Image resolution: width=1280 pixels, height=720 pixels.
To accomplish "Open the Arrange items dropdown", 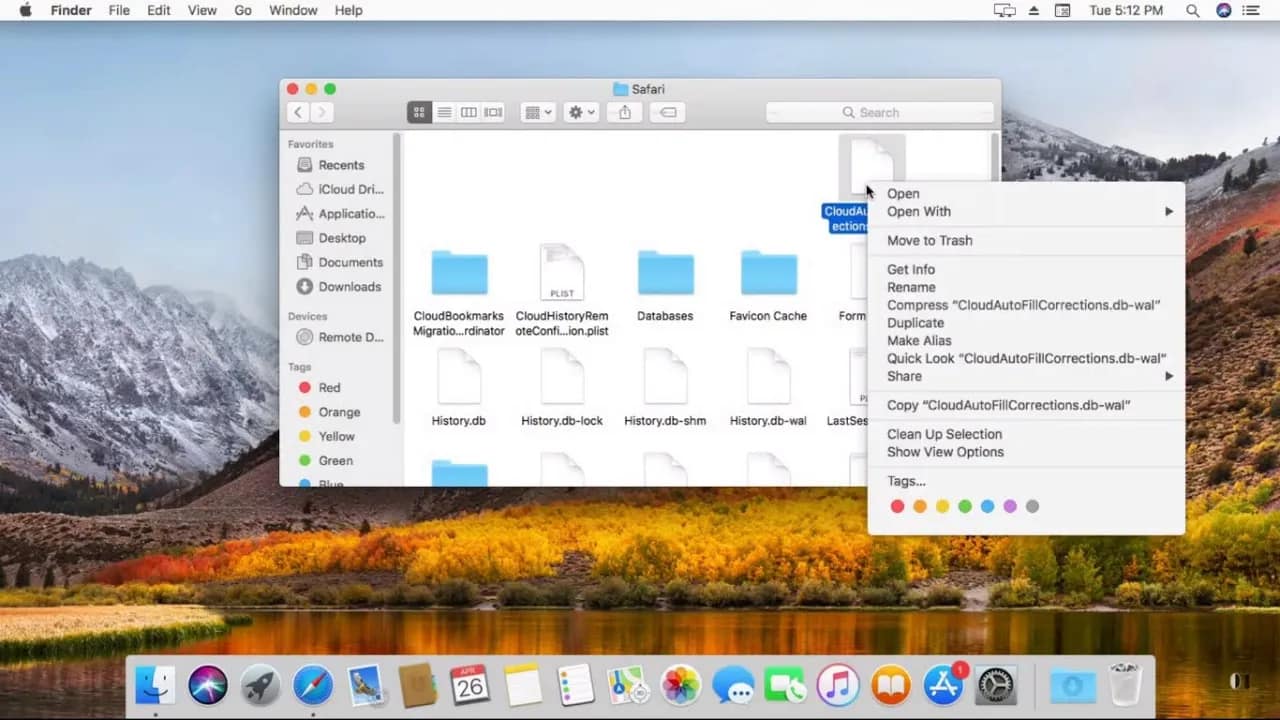I will 537,113.
